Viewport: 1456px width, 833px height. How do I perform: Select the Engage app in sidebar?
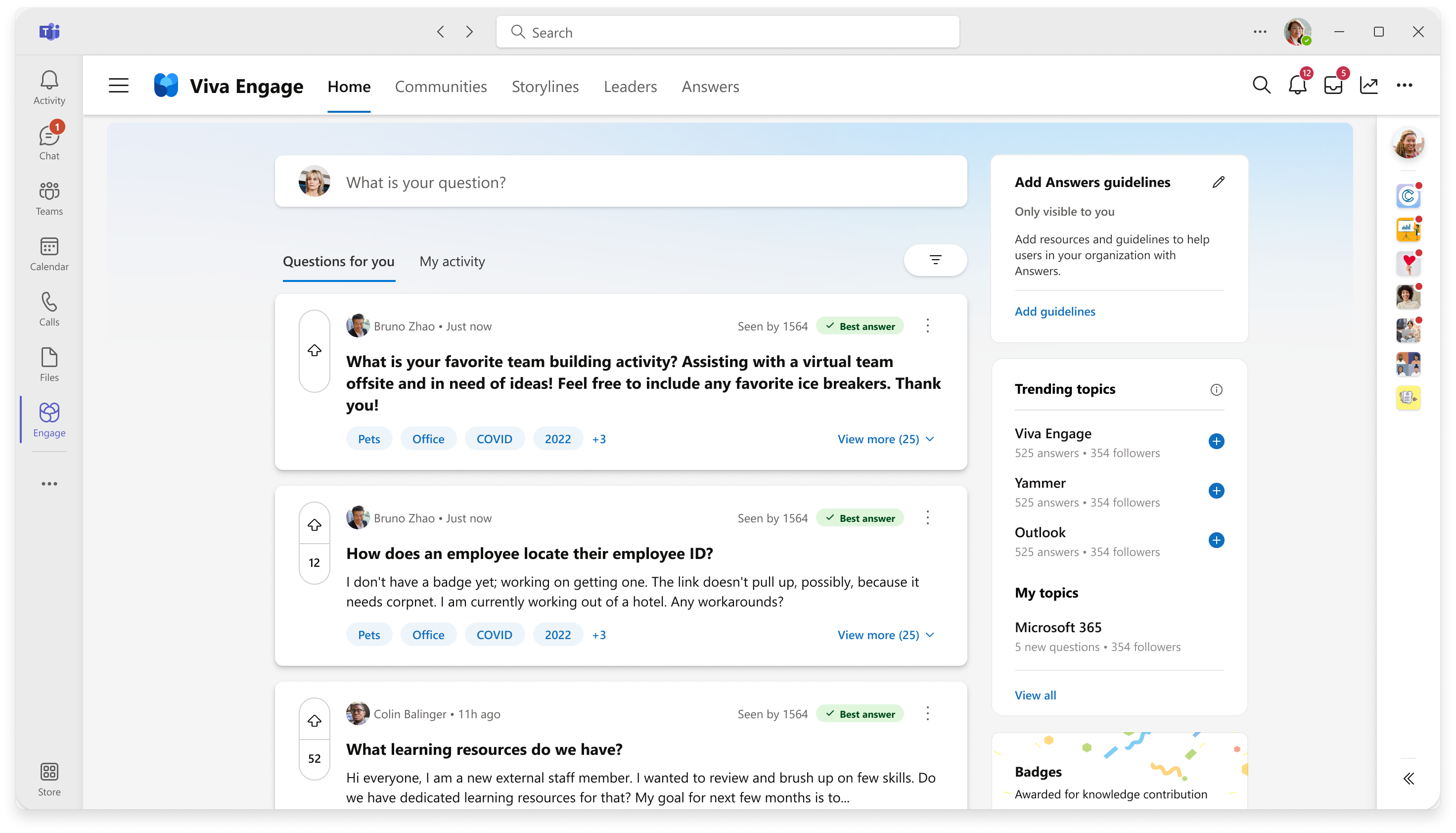coord(49,420)
